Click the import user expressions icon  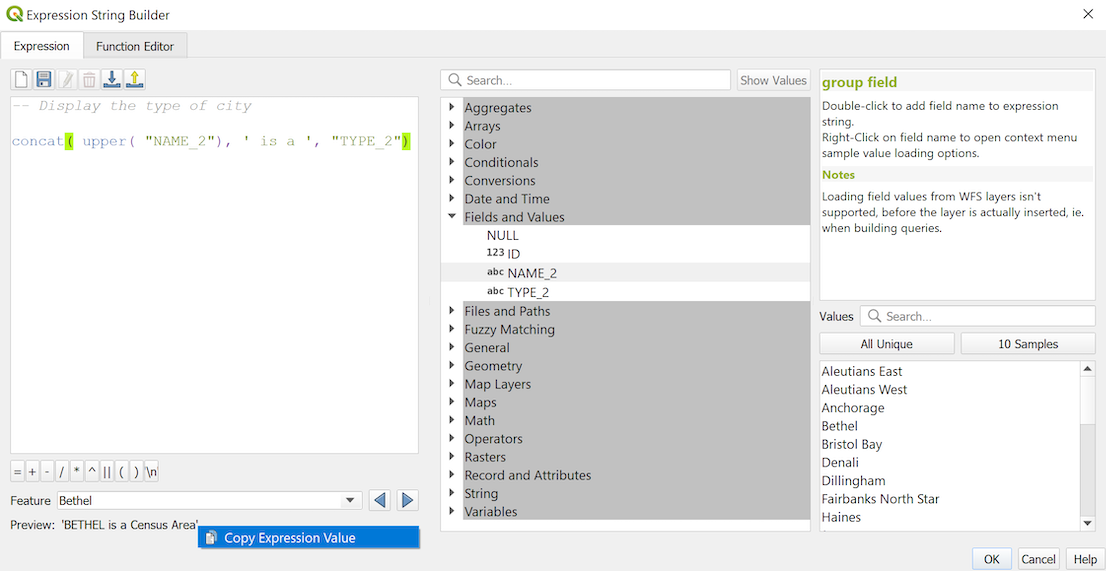tap(113, 80)
